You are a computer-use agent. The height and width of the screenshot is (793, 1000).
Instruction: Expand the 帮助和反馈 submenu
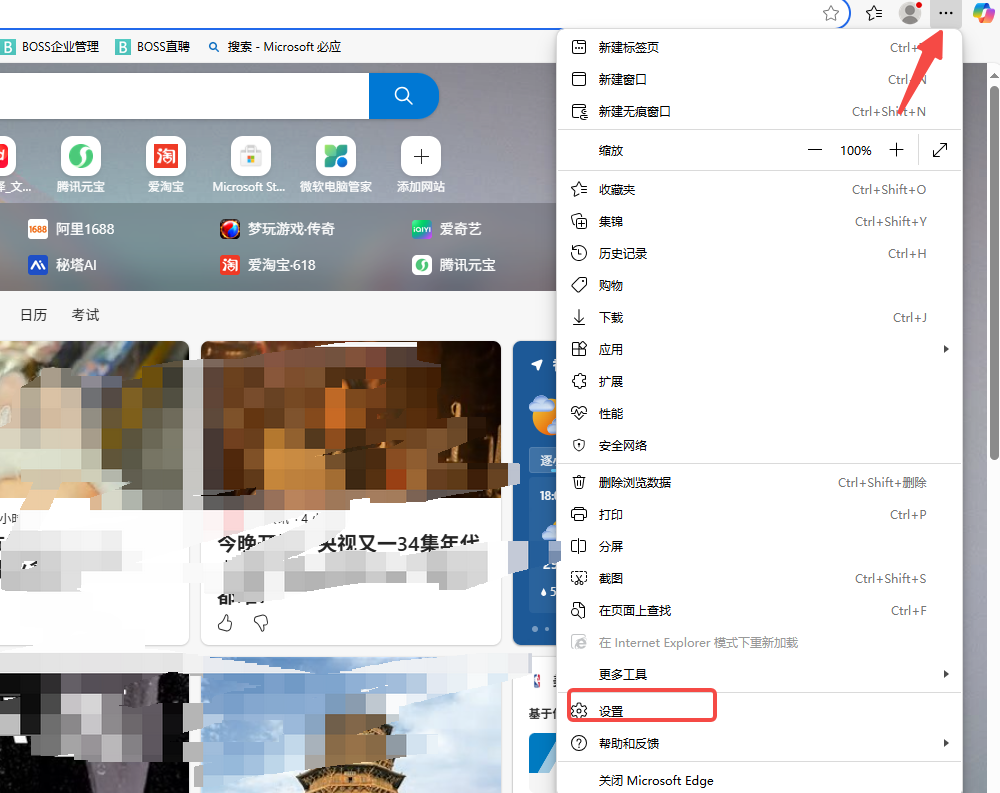pos(945,743)
